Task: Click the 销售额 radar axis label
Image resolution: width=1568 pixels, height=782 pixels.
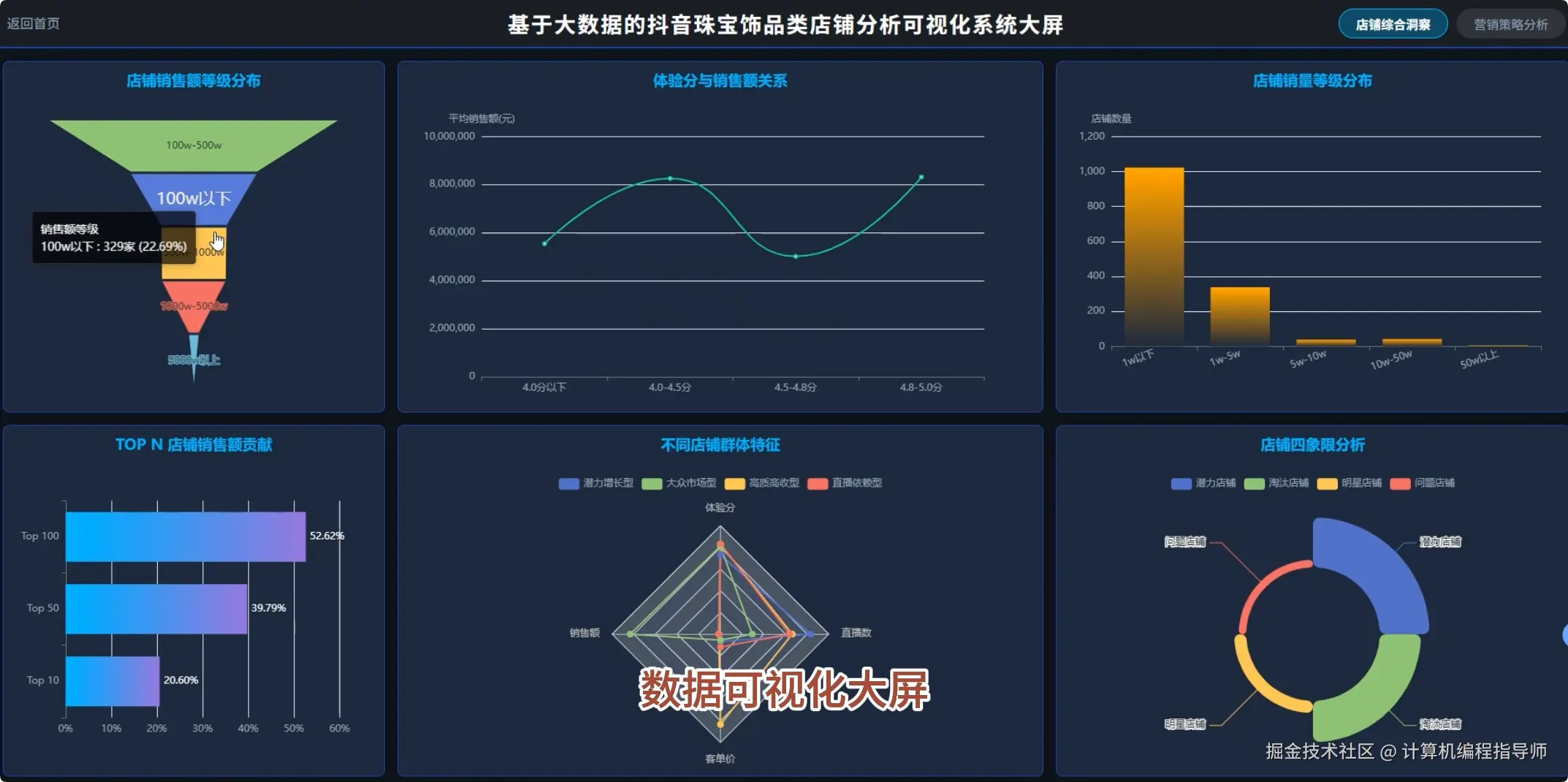Action: 585,633
